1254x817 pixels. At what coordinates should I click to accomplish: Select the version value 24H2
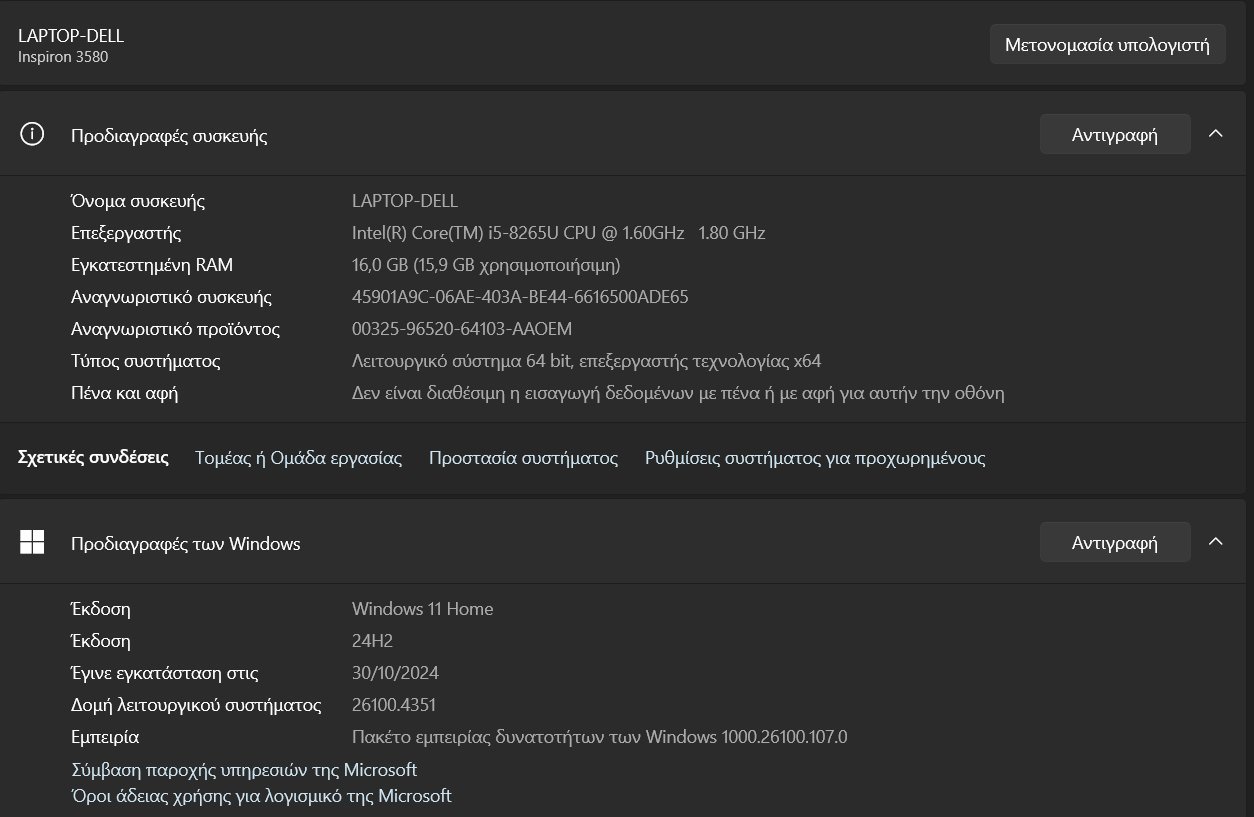click(x=375, y=641)
